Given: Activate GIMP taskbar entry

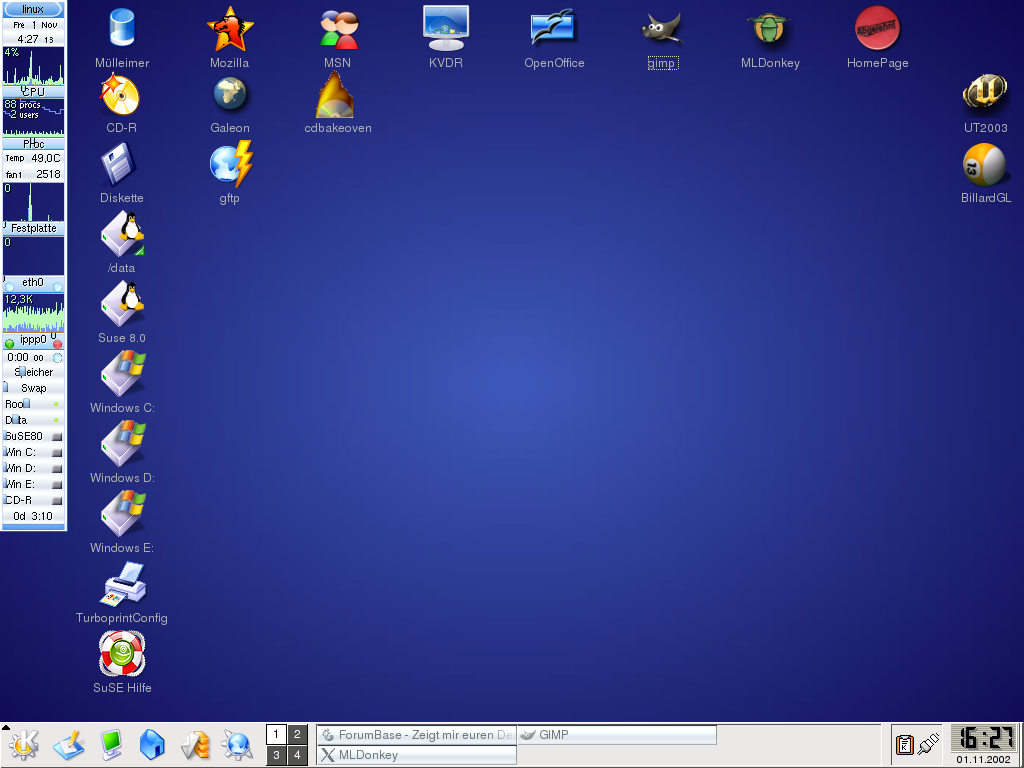Looking at the screenshot, I should point(616,735).
